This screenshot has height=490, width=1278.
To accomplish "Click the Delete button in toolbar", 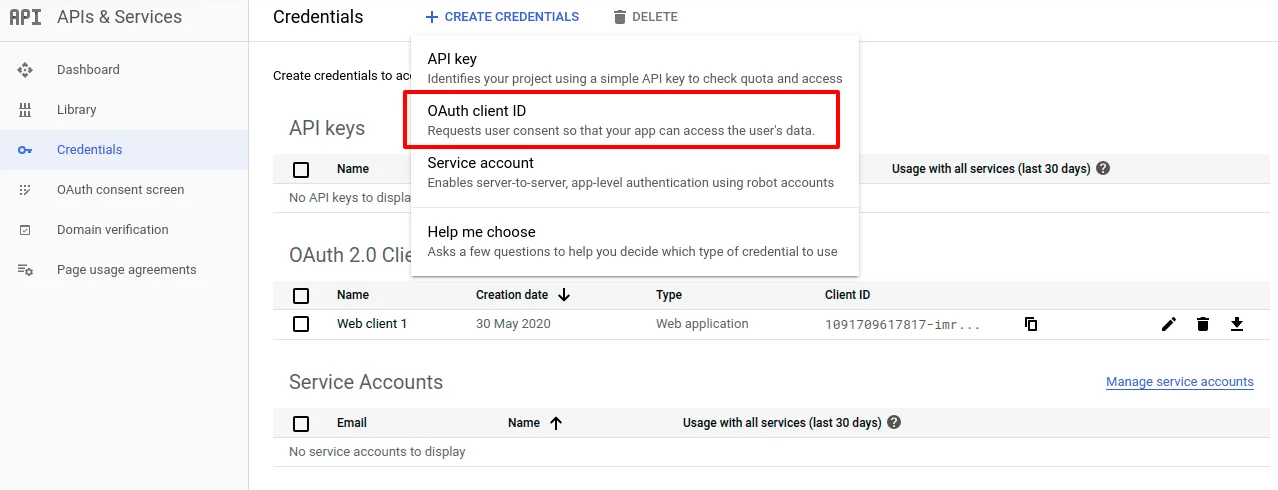I will tap(645, 17).
